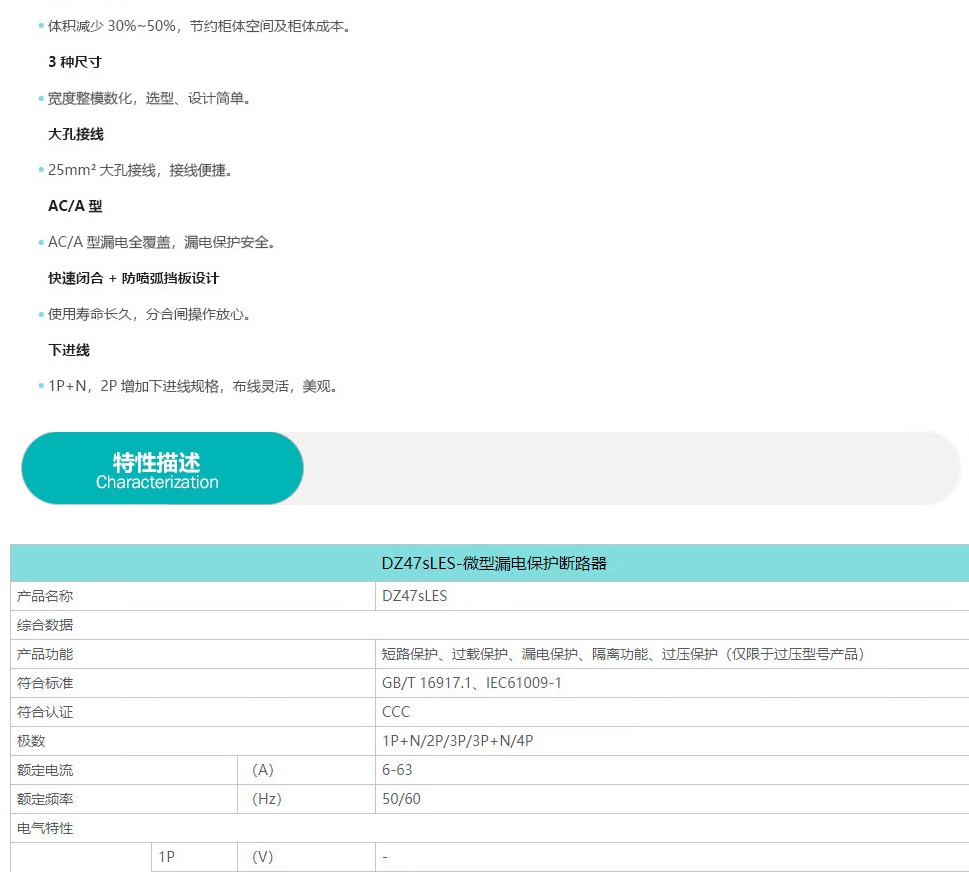Click the 50/60 rated frequency value
The height and width of the screenshot is (872, 969).
(x=402, y=799)
